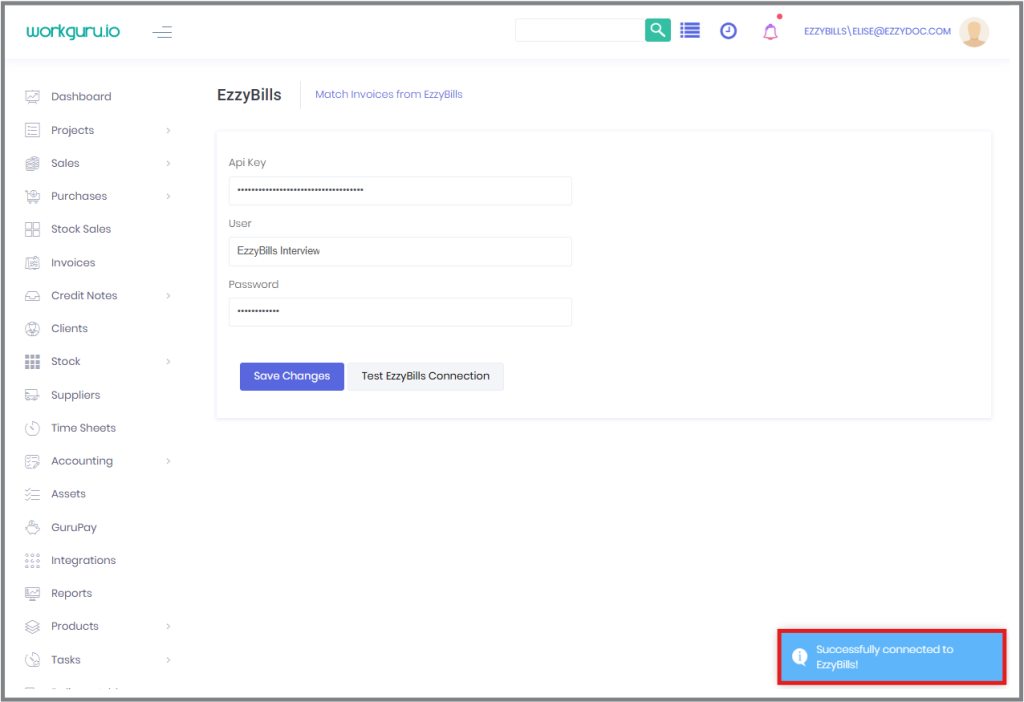The image size is (1024, 702).
Task: Click the Sales sidebar icon
Action: click(x=32, y=163)
